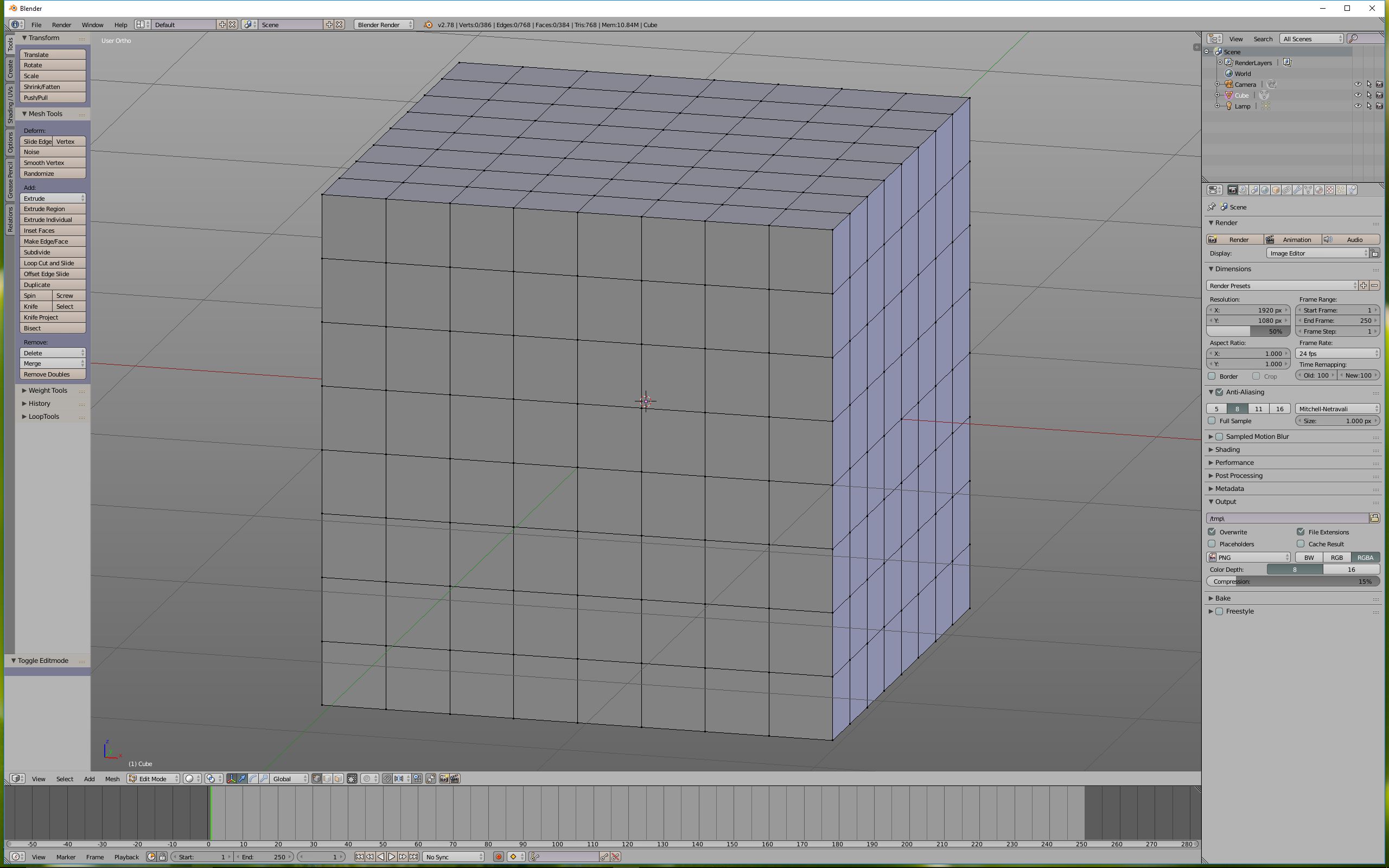Open the Texture properties tab (checker icon)
The width and height of the screenshot is (1389, 868).
1330,190
